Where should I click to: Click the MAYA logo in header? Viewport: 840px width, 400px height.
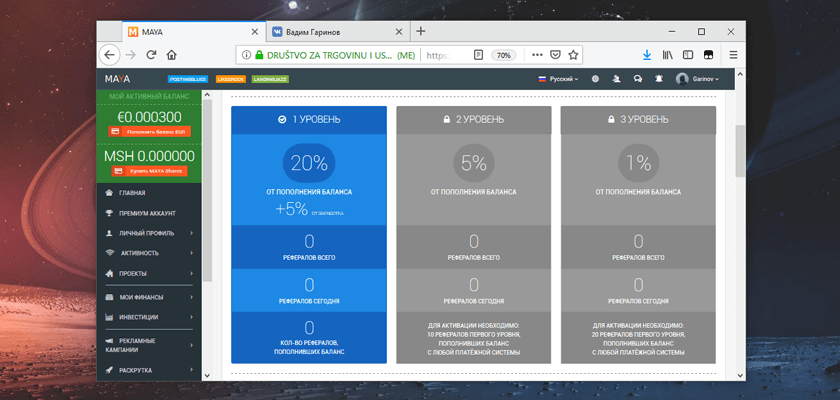point(117,79)
